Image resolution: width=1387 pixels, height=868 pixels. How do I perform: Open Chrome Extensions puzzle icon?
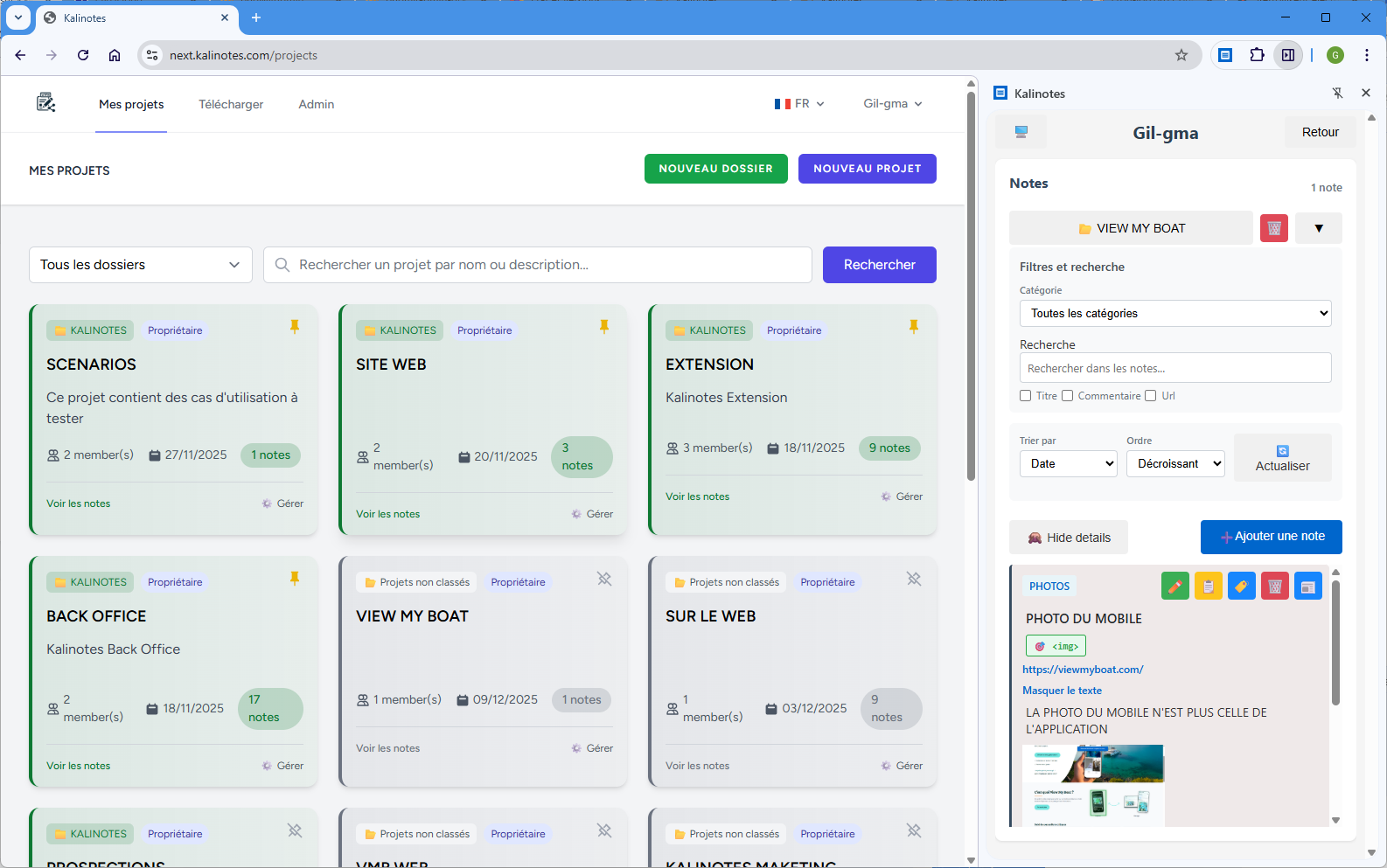(x=1257, y=55)
